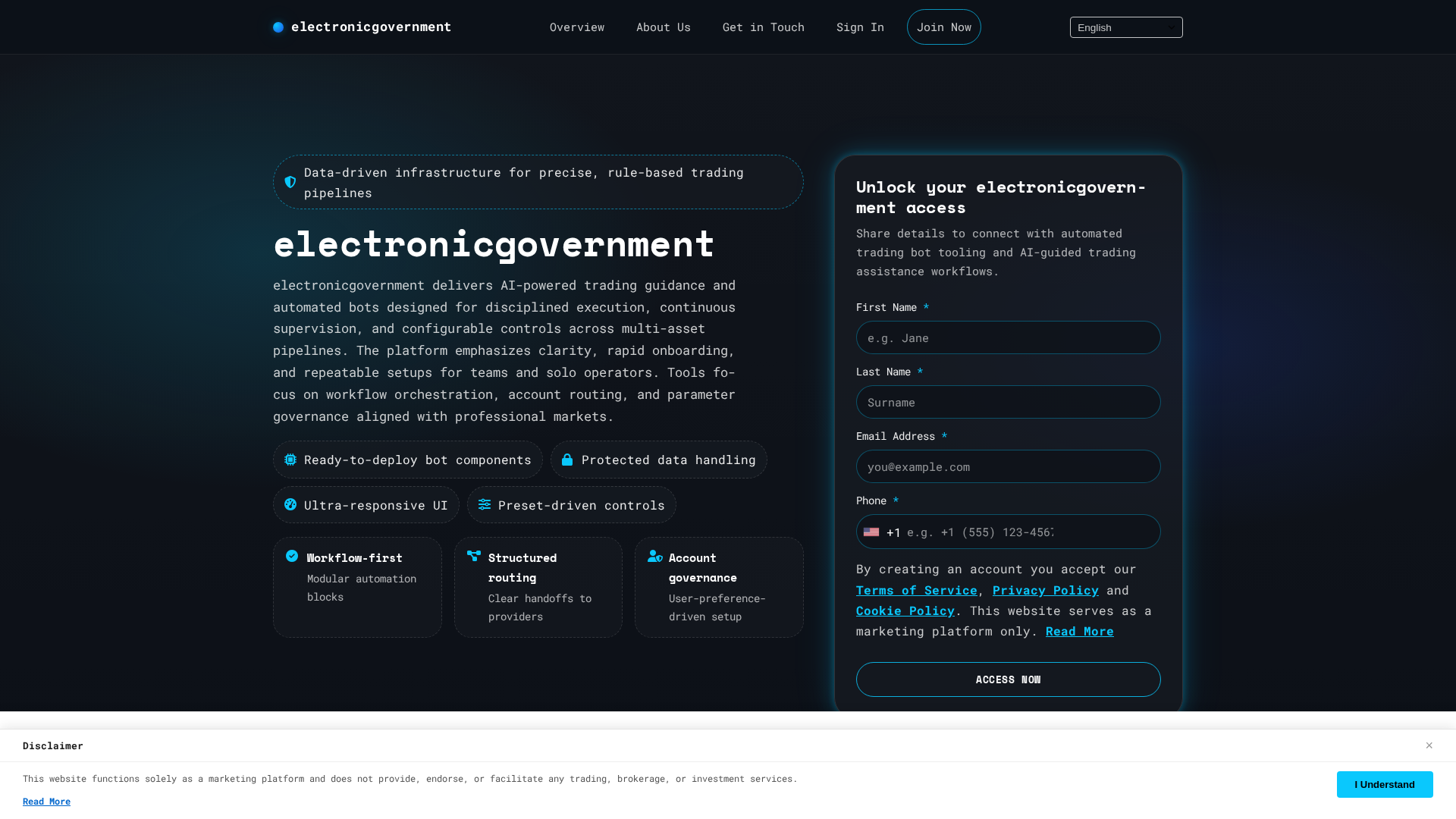This screenshot has width=1456, height=819.
Task: Click the US flag in phone field
Action: tap(871, 532)
